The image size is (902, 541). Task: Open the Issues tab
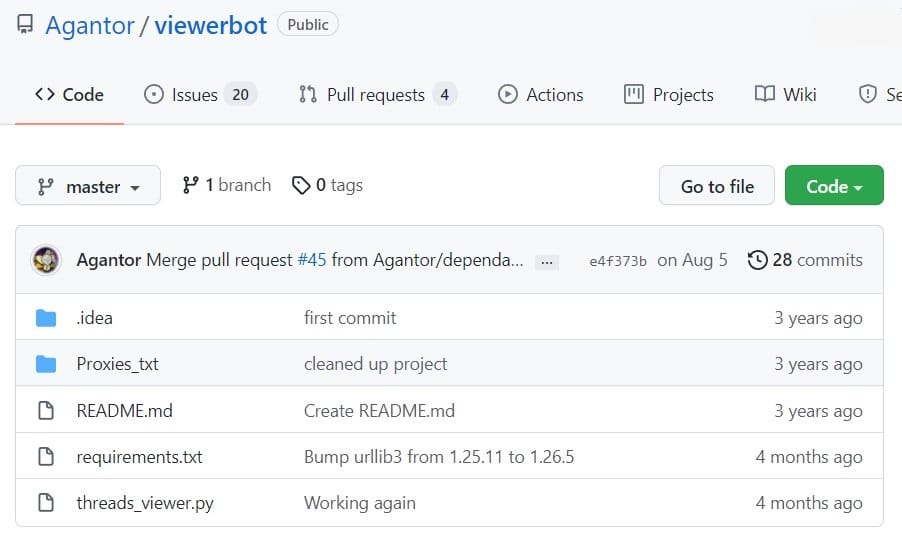point(200,94)
